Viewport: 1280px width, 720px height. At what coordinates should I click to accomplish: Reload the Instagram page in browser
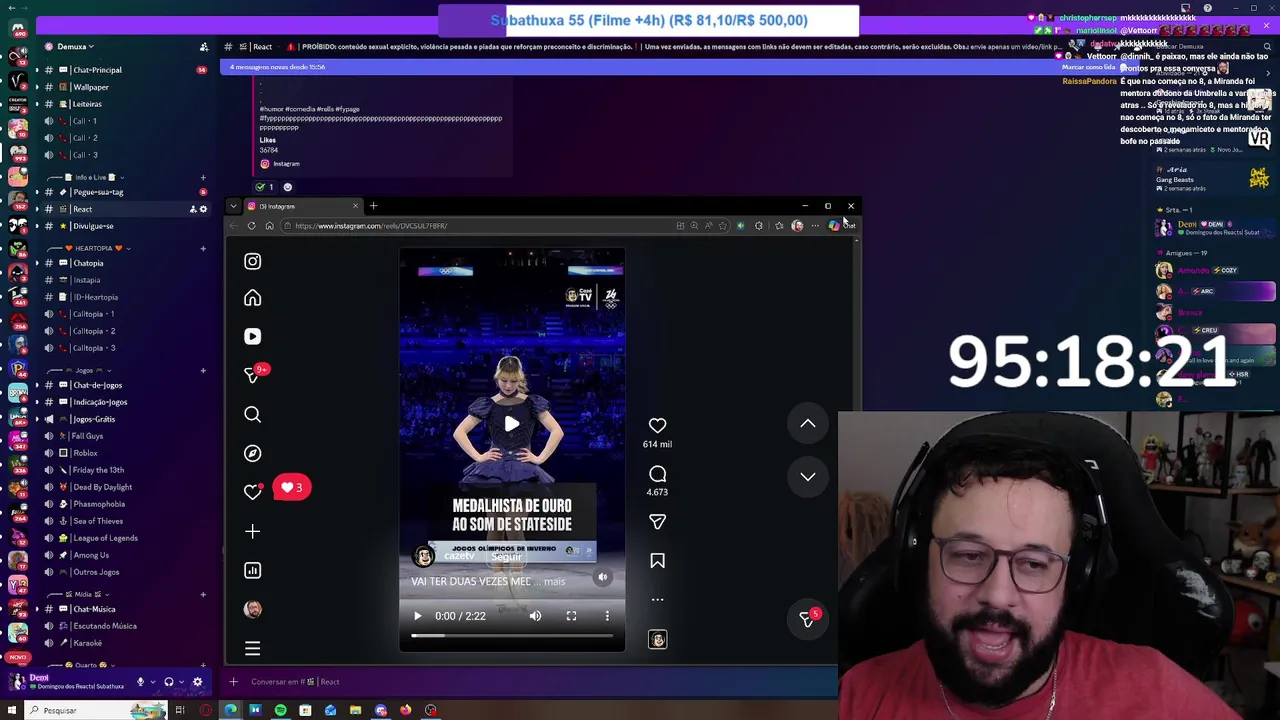(251, 226)
